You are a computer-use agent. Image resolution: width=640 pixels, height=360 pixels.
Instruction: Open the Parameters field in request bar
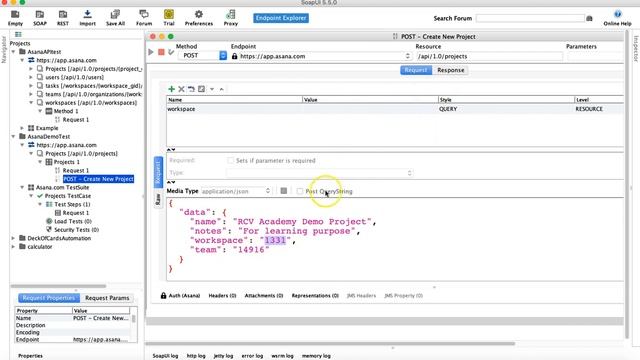click(595, 56)
